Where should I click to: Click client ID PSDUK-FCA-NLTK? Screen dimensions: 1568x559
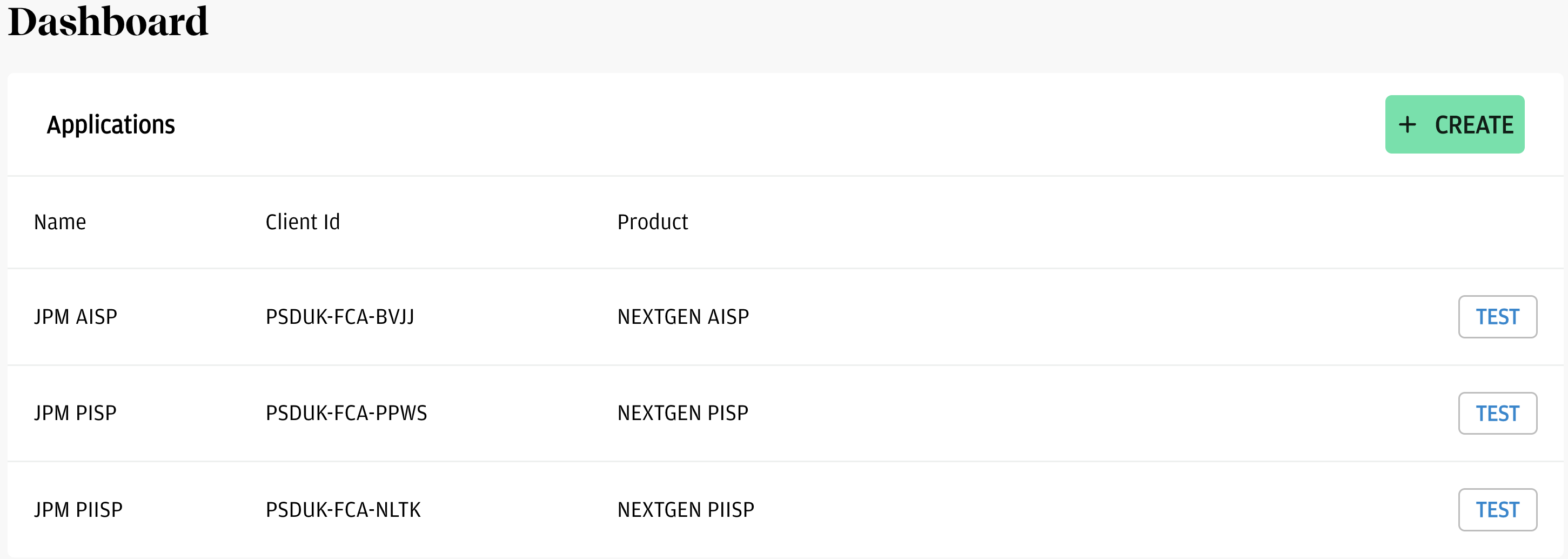pos(343,510)
